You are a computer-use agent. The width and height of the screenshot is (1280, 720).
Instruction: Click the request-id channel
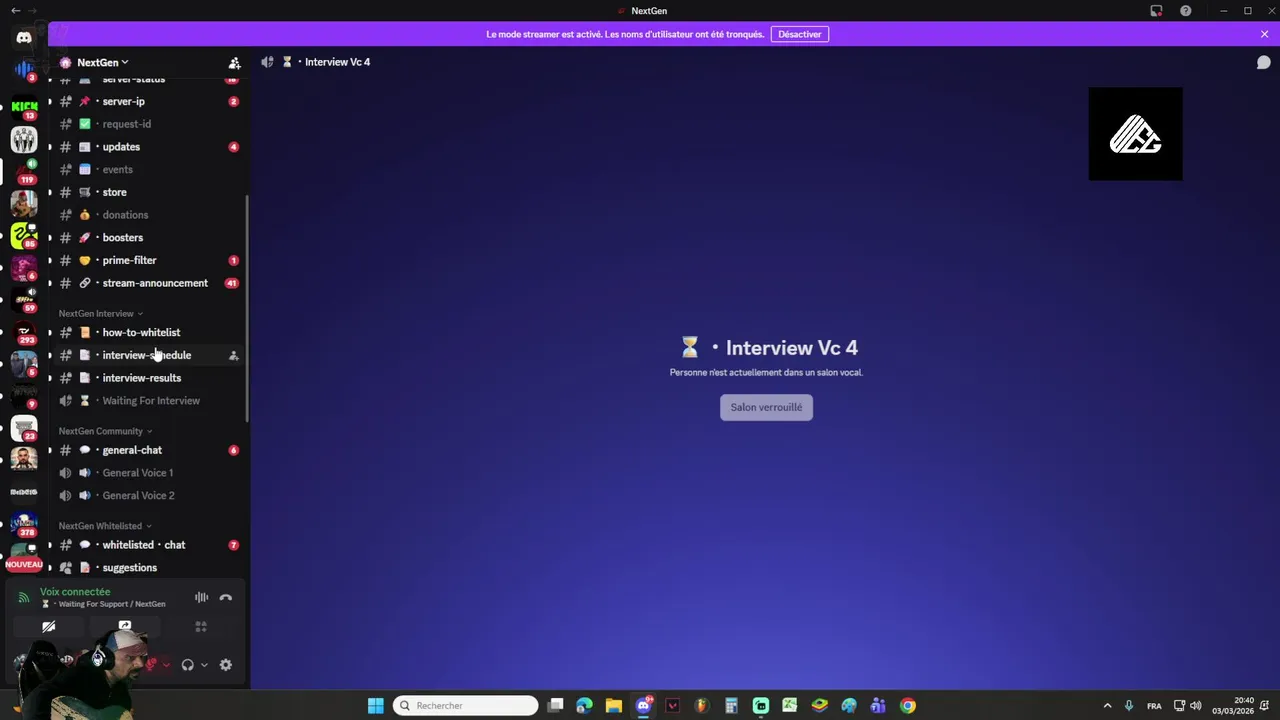click(149, 124)
